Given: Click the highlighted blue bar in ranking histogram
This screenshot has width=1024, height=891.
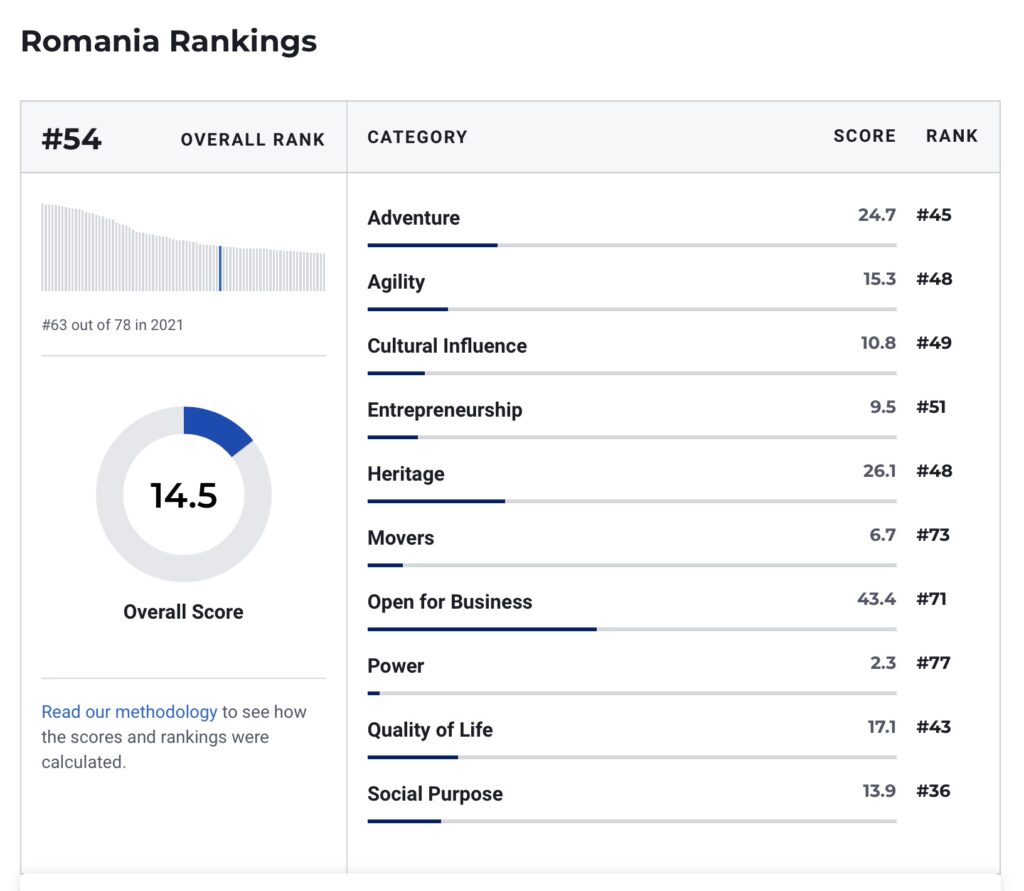Looking at the screenshot, I should (x=220, y=268).
